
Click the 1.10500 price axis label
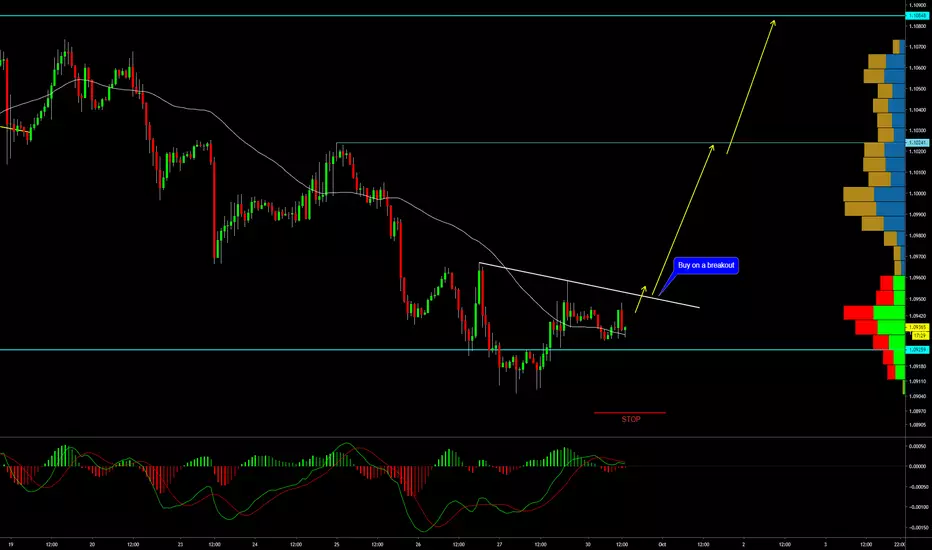click(917, 89)
